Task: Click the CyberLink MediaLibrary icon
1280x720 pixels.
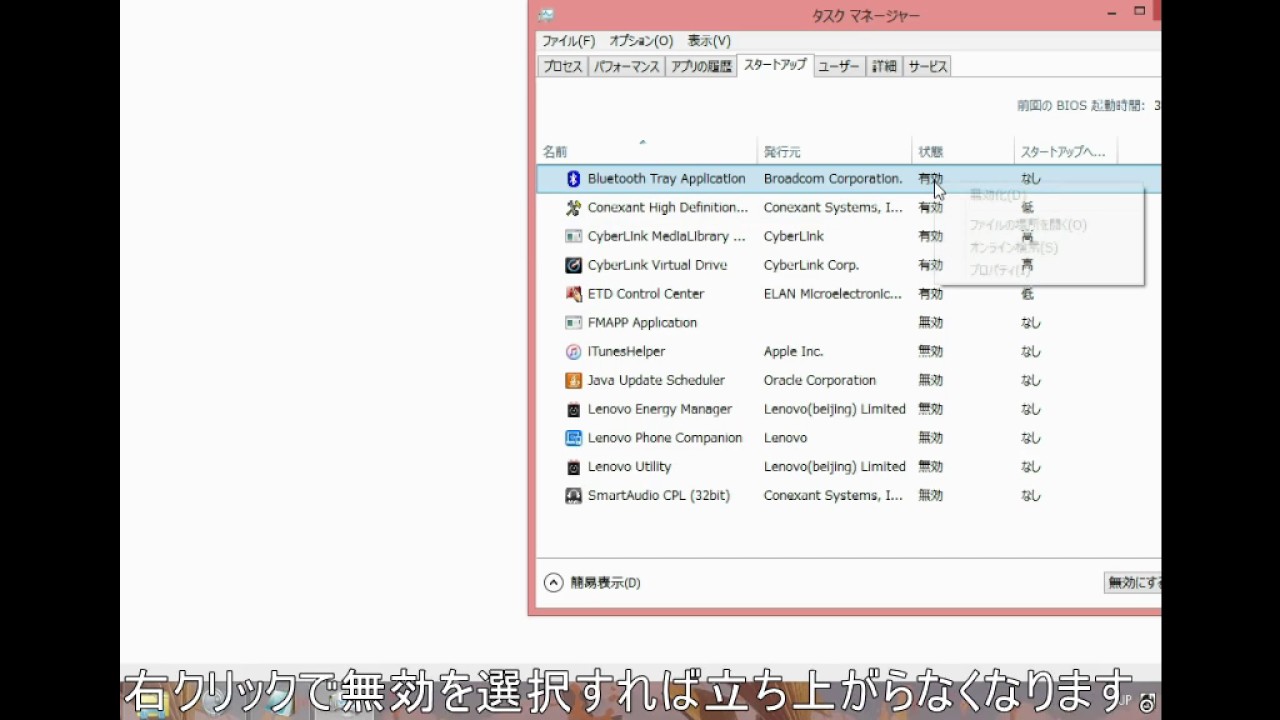Action: (573, 237)
